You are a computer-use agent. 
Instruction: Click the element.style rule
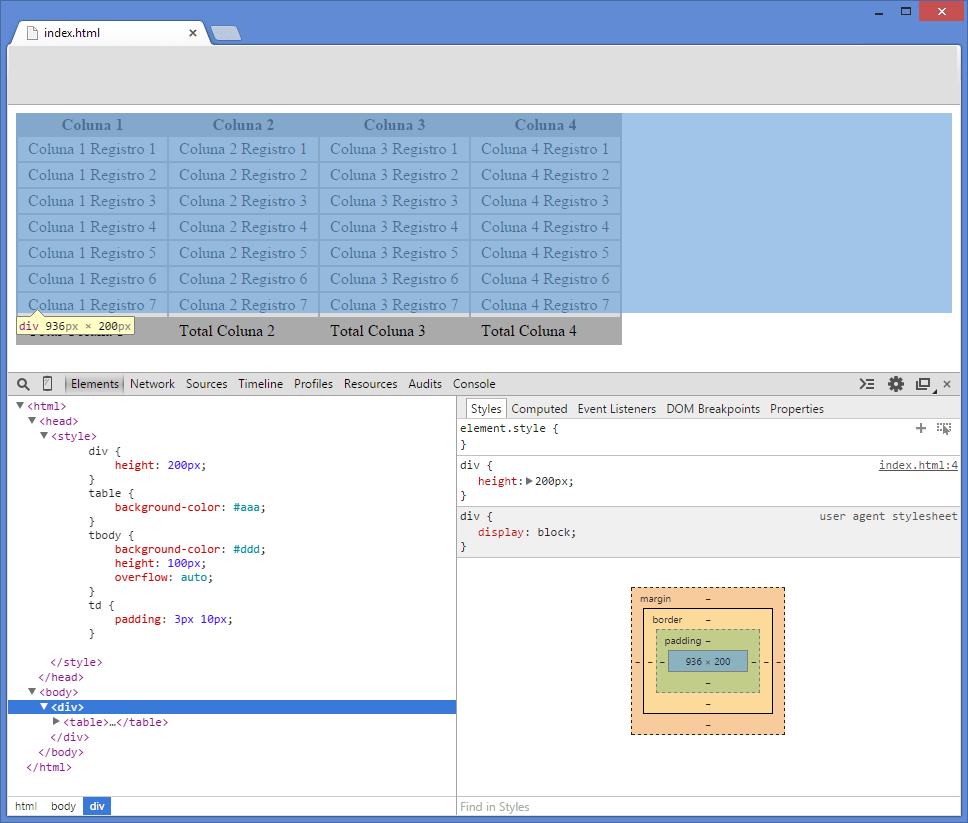pyautogui.click(x=509, y=428)
